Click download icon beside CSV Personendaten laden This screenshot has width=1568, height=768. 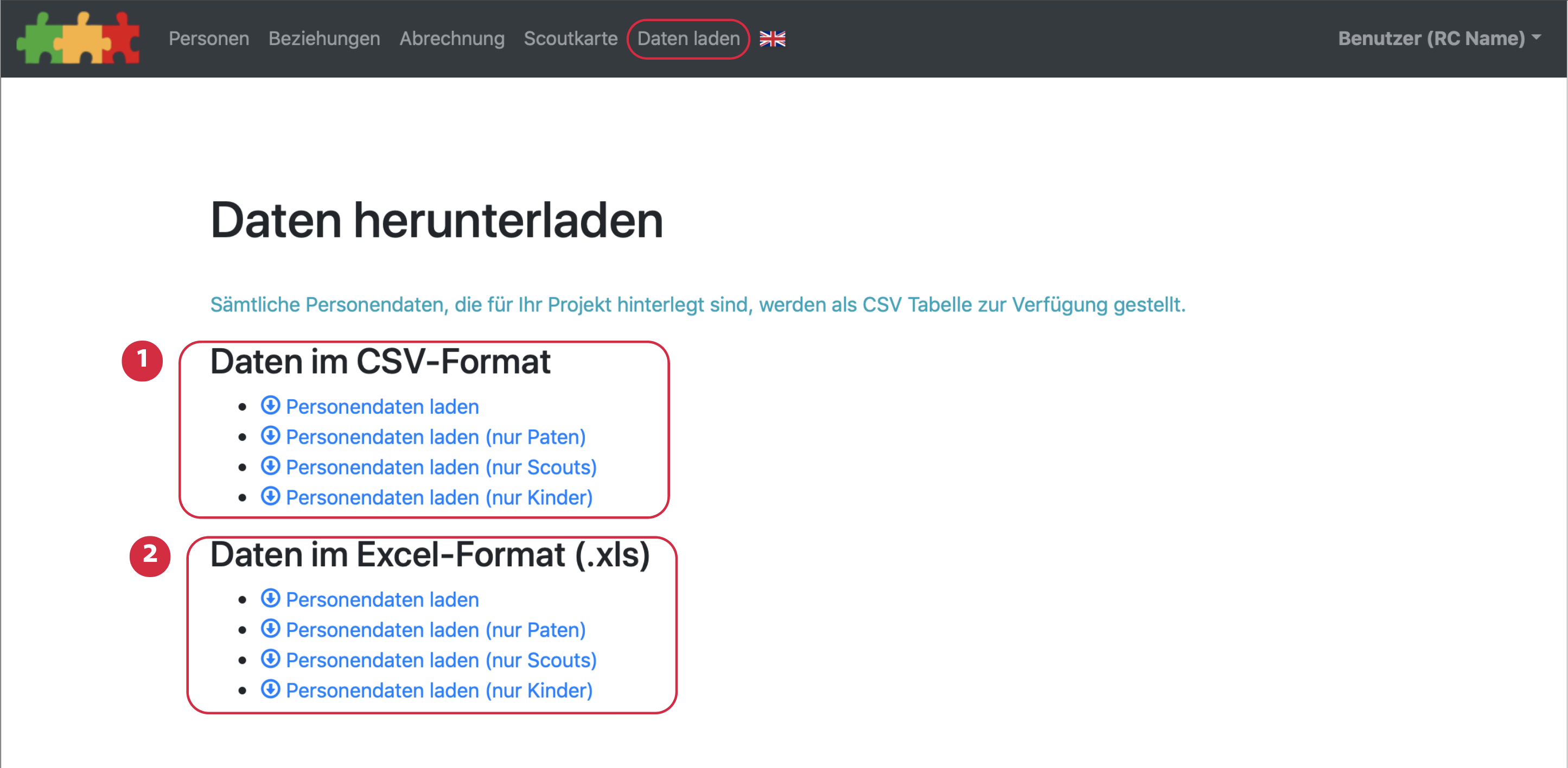tap(270, 405)
